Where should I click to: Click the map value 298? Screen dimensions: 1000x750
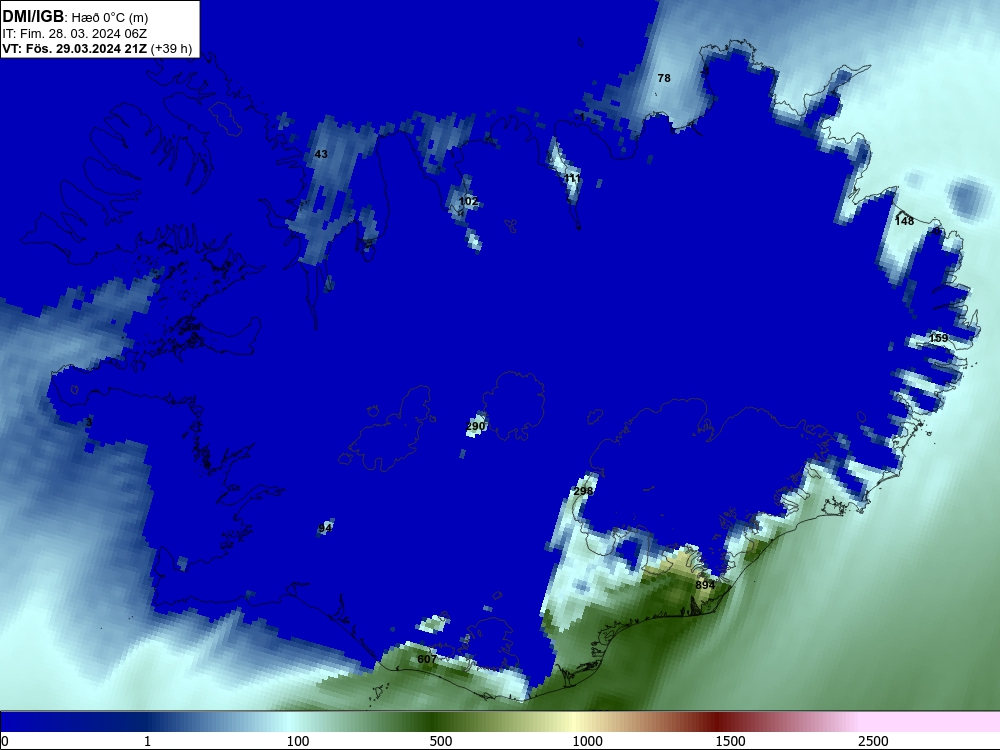tap(583, 490)
